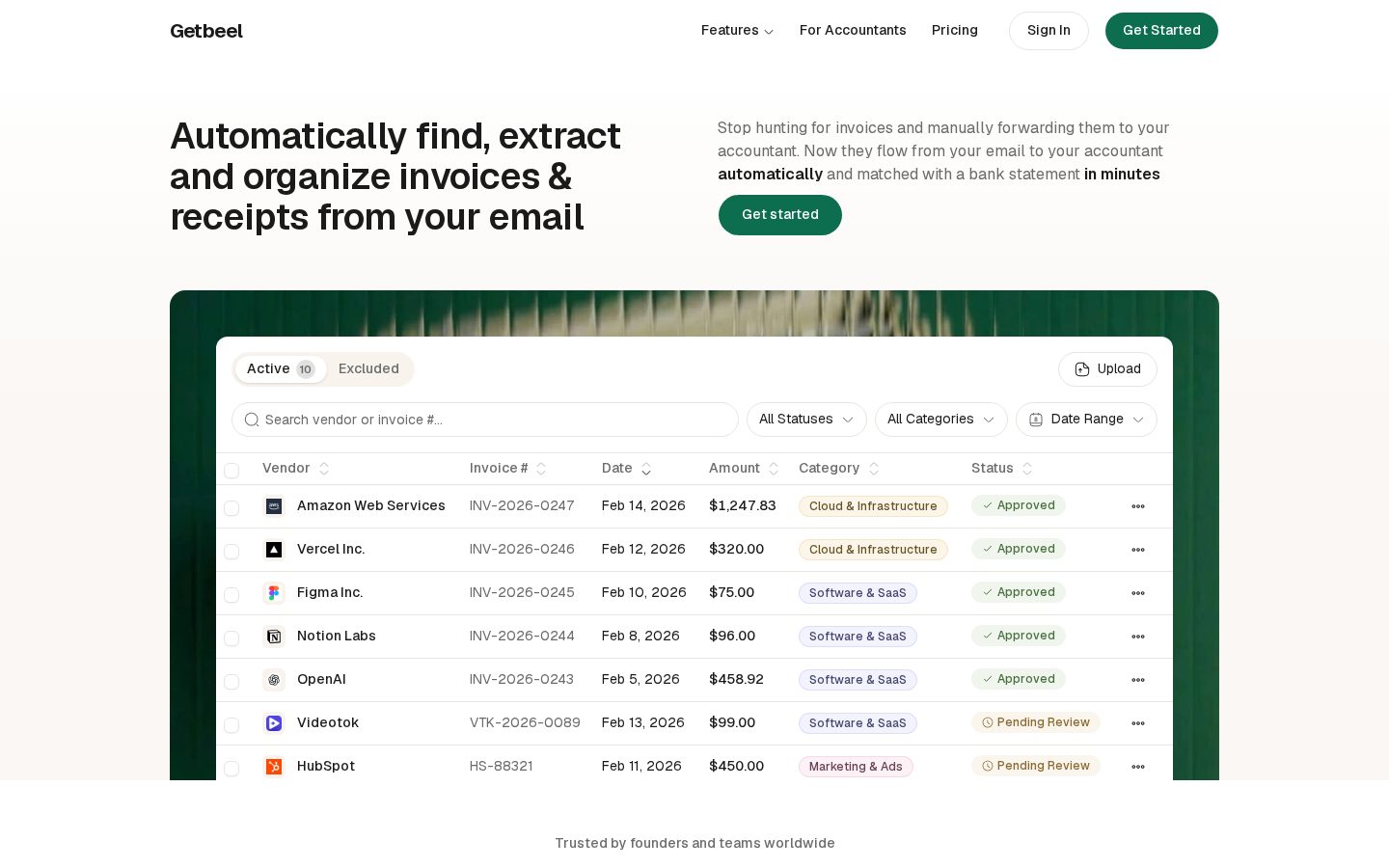
Task: Sort by Category column arrows
Action: click(x=874, y=469)
